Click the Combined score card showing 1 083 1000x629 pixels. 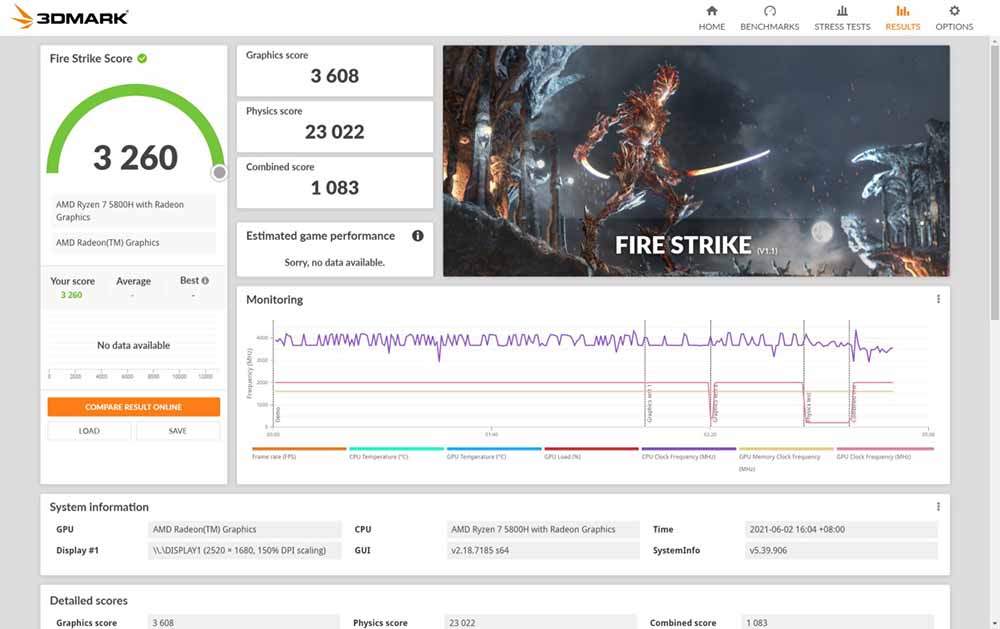(x=335, y=182)
